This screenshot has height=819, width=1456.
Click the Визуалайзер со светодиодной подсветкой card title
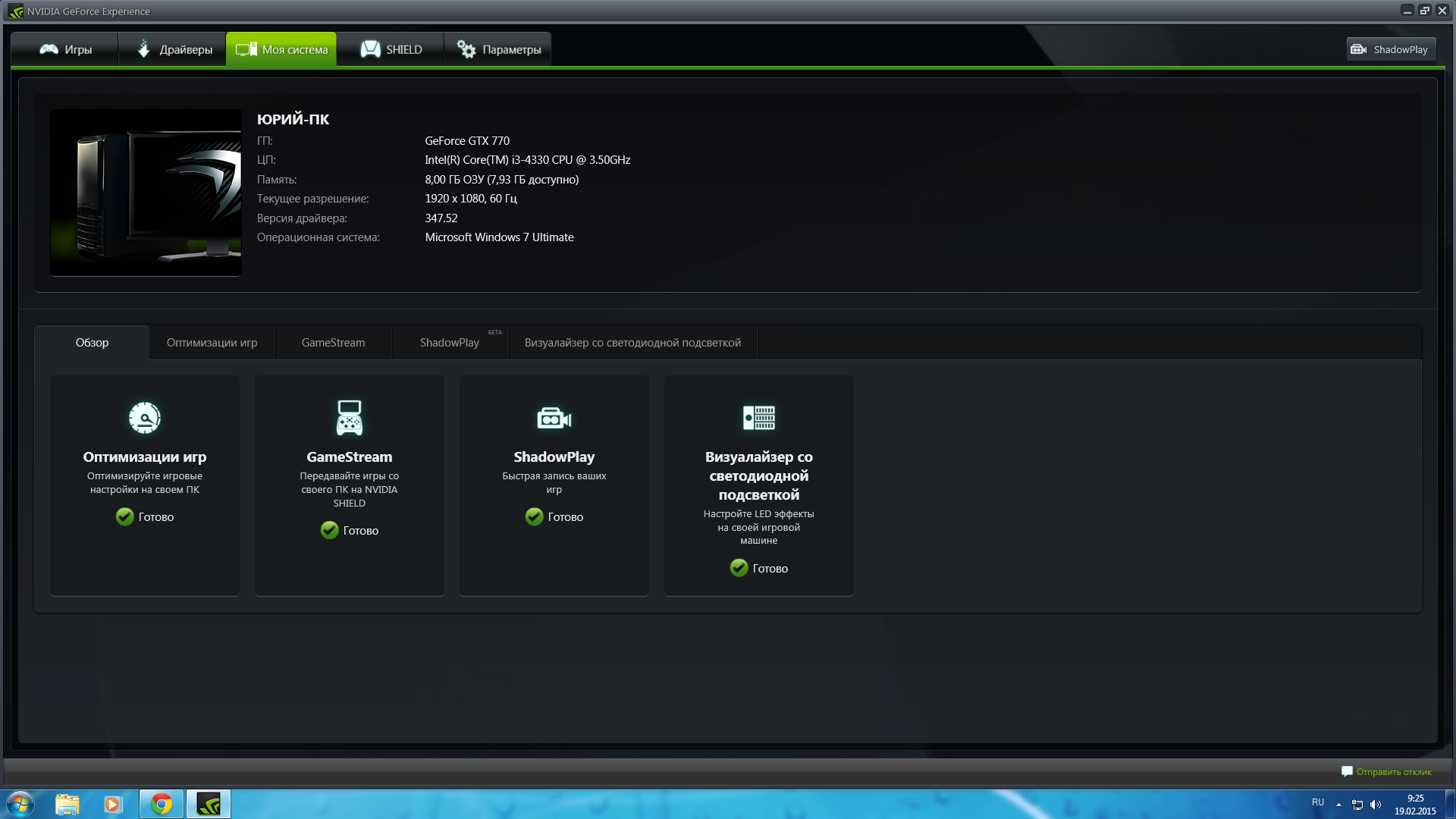759,476
